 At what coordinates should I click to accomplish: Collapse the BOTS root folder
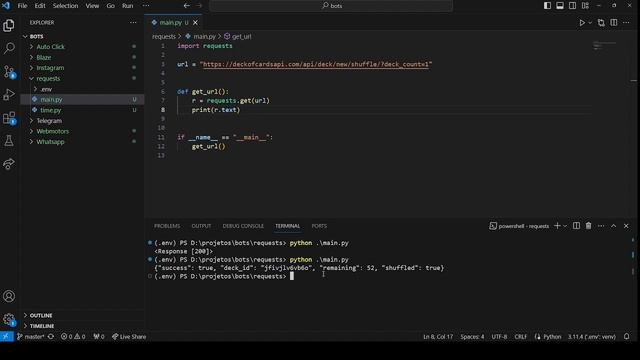tap(25, 36)
